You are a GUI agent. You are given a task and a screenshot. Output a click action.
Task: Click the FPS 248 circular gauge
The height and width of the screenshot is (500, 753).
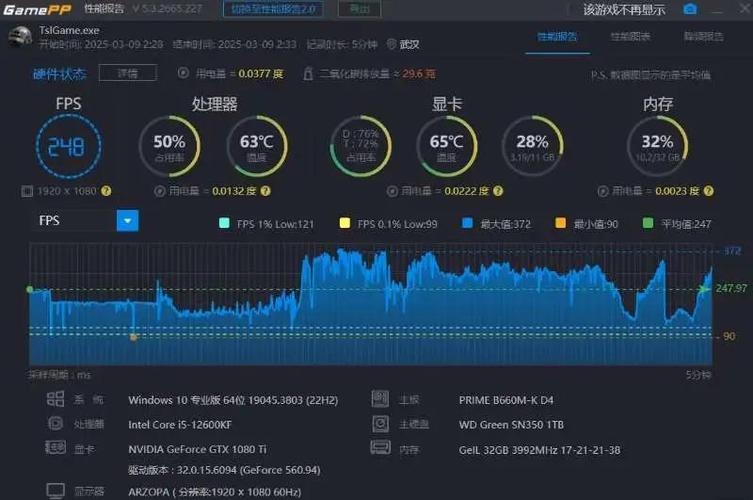pos(69,146)
